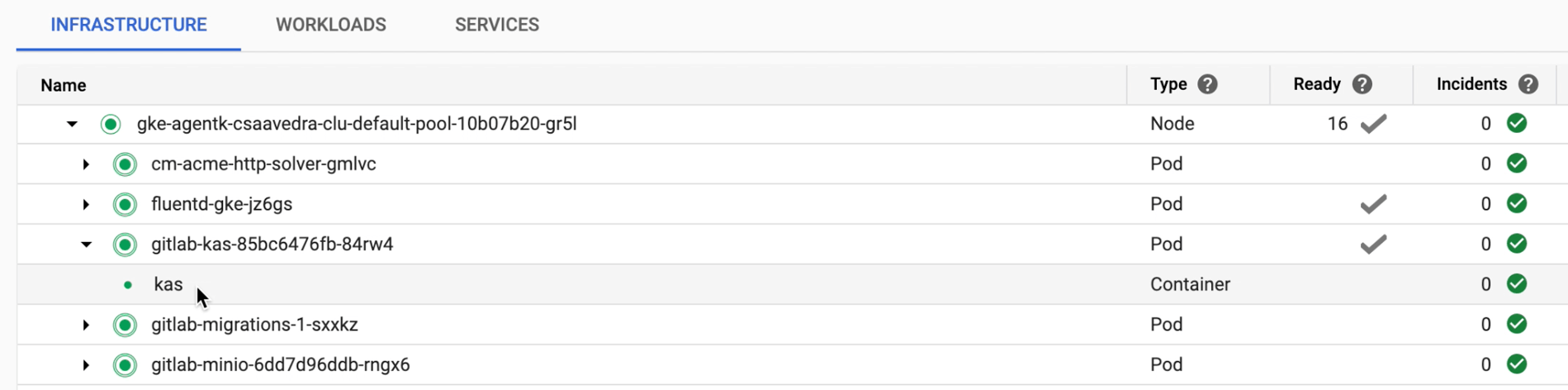Expand the gitlab-migrations-1-sxxkz pod
Screen dimensions: 1568x390
pos(86,325)
